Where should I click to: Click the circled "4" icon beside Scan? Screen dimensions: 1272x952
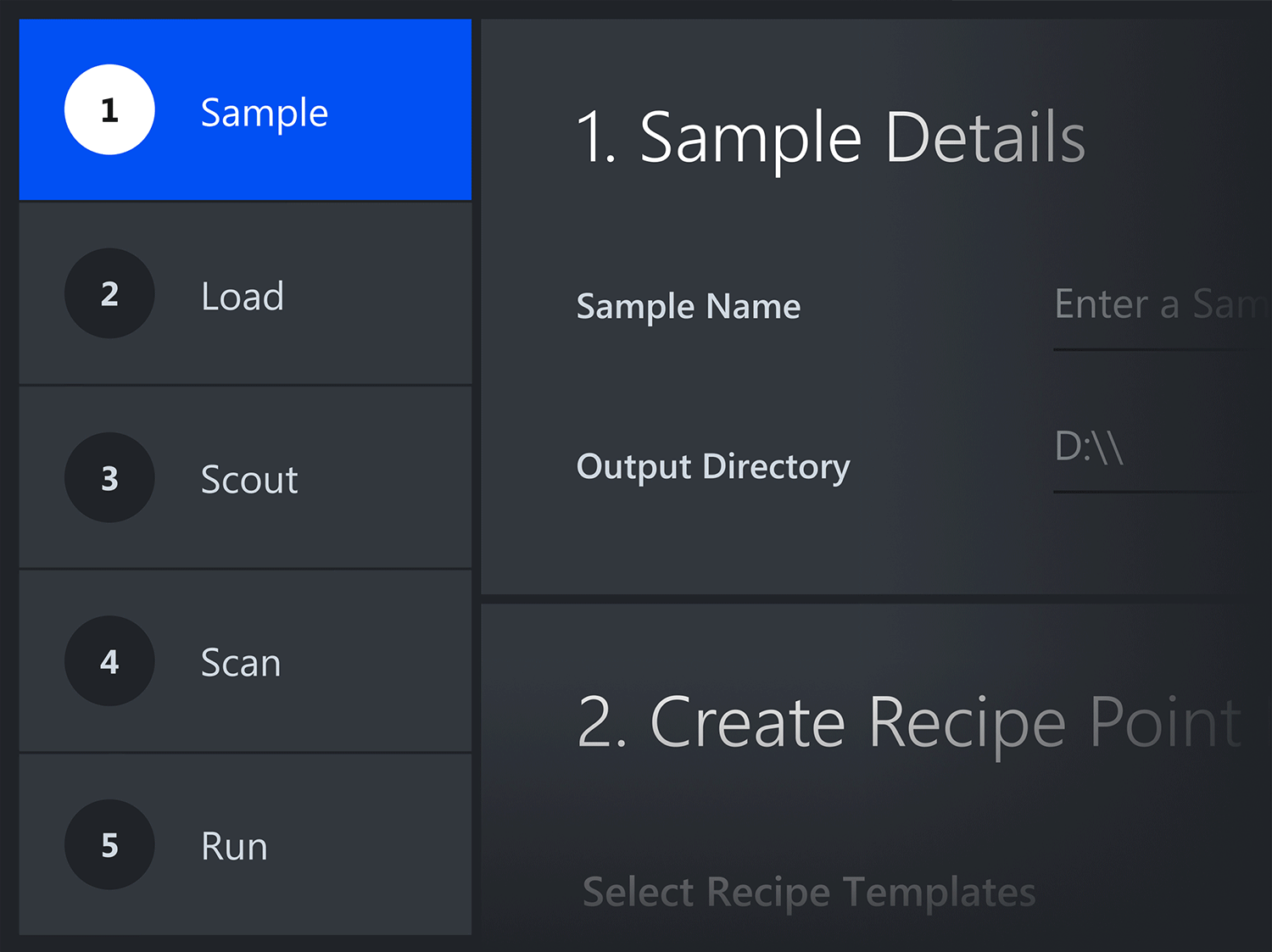[x=109, y=661]
